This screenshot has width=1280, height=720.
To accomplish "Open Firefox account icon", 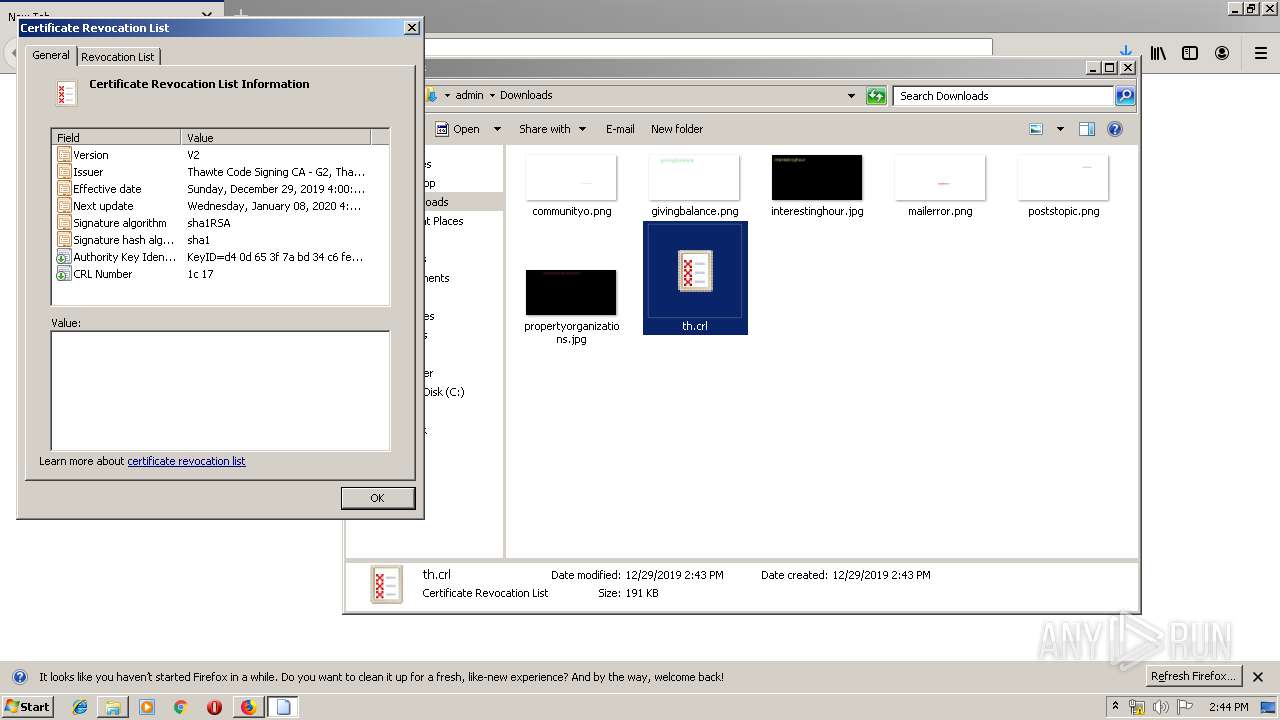I will click(x=1222, y=53).
